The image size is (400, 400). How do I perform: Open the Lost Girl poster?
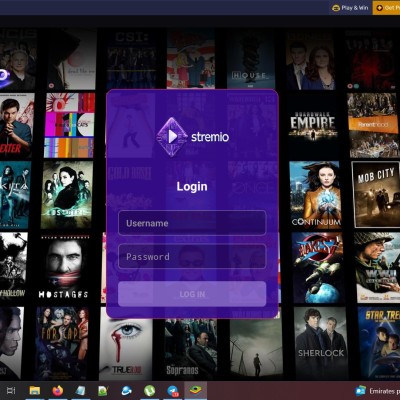[67, 195]
